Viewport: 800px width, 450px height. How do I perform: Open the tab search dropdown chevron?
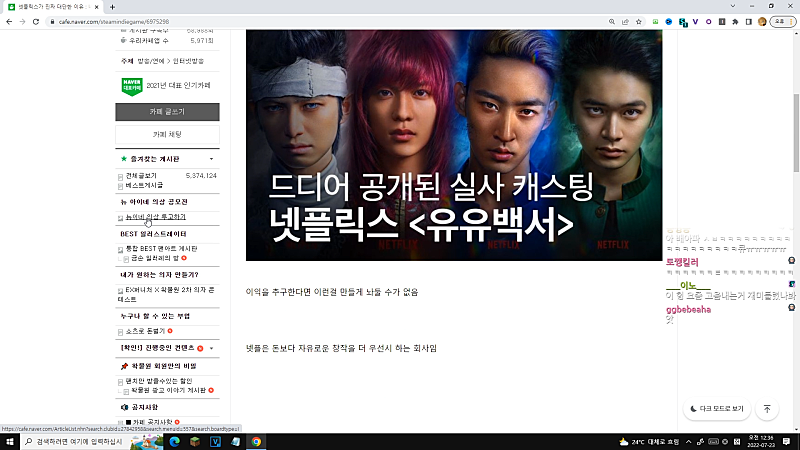coord(733,6)
